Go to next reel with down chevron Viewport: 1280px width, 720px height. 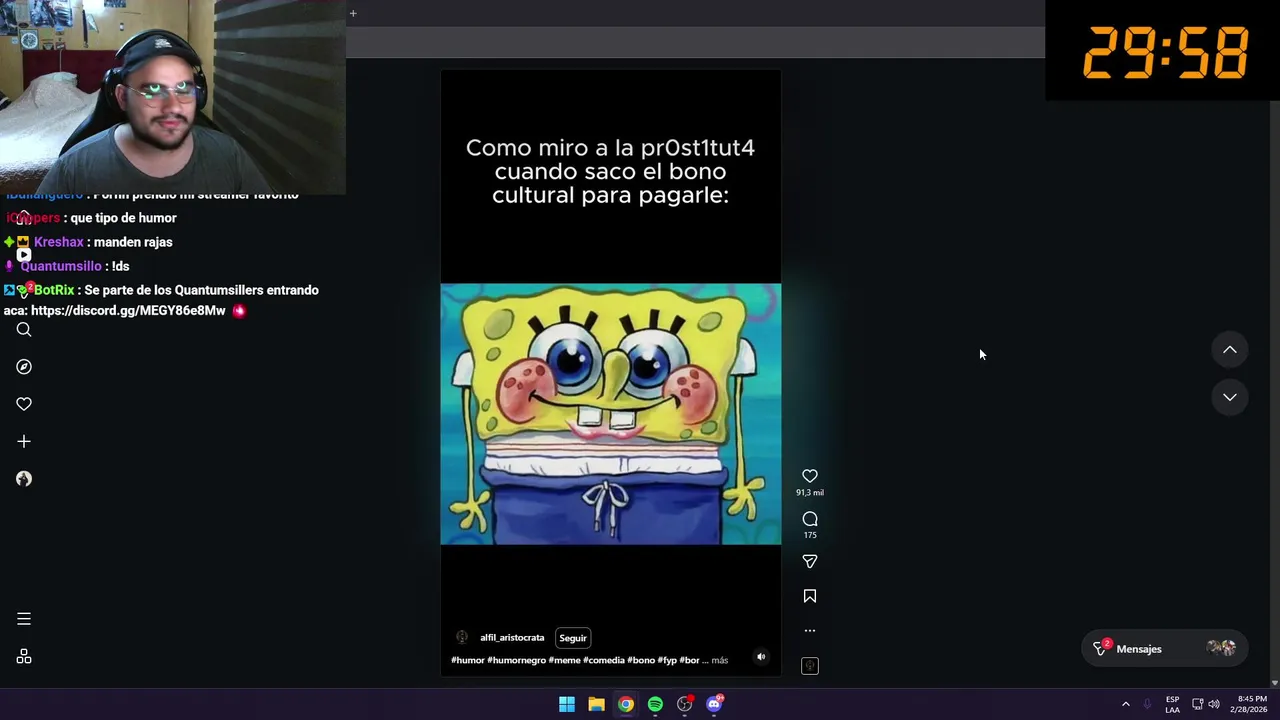tap(1230, 397)
